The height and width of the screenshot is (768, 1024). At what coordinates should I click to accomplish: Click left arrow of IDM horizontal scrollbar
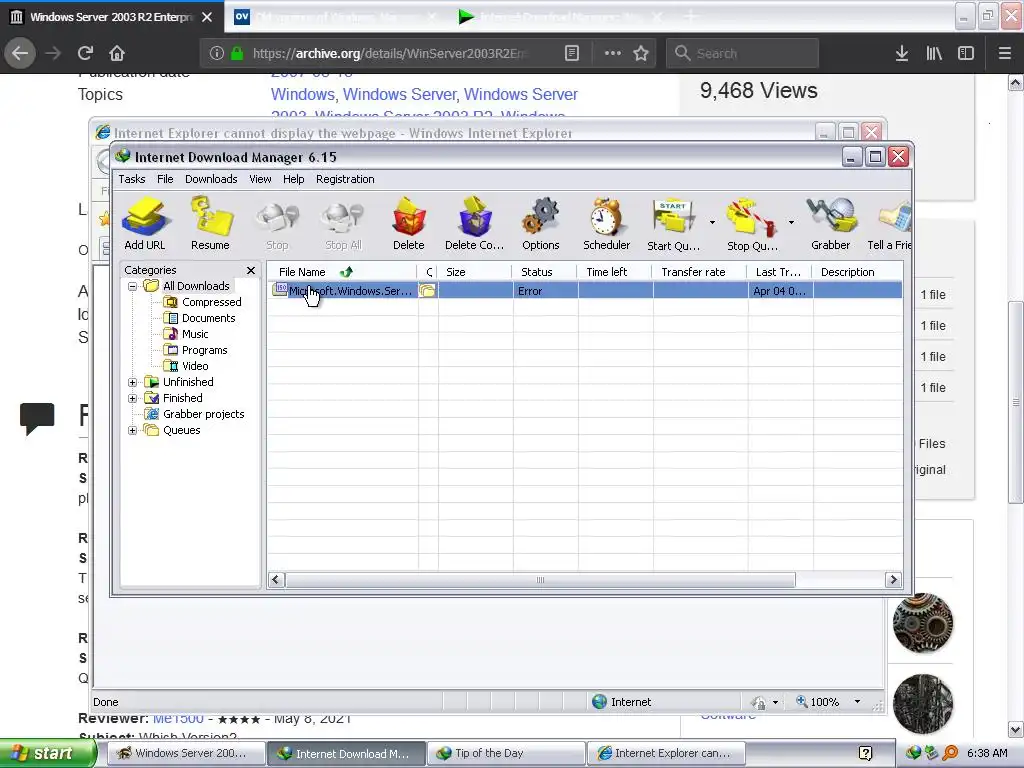pyautogui.click(x=276, y=580)
